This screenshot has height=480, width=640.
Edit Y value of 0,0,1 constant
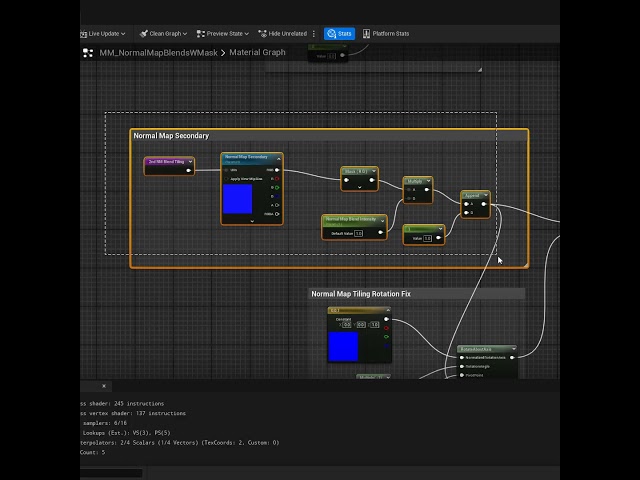click(361, 325)
